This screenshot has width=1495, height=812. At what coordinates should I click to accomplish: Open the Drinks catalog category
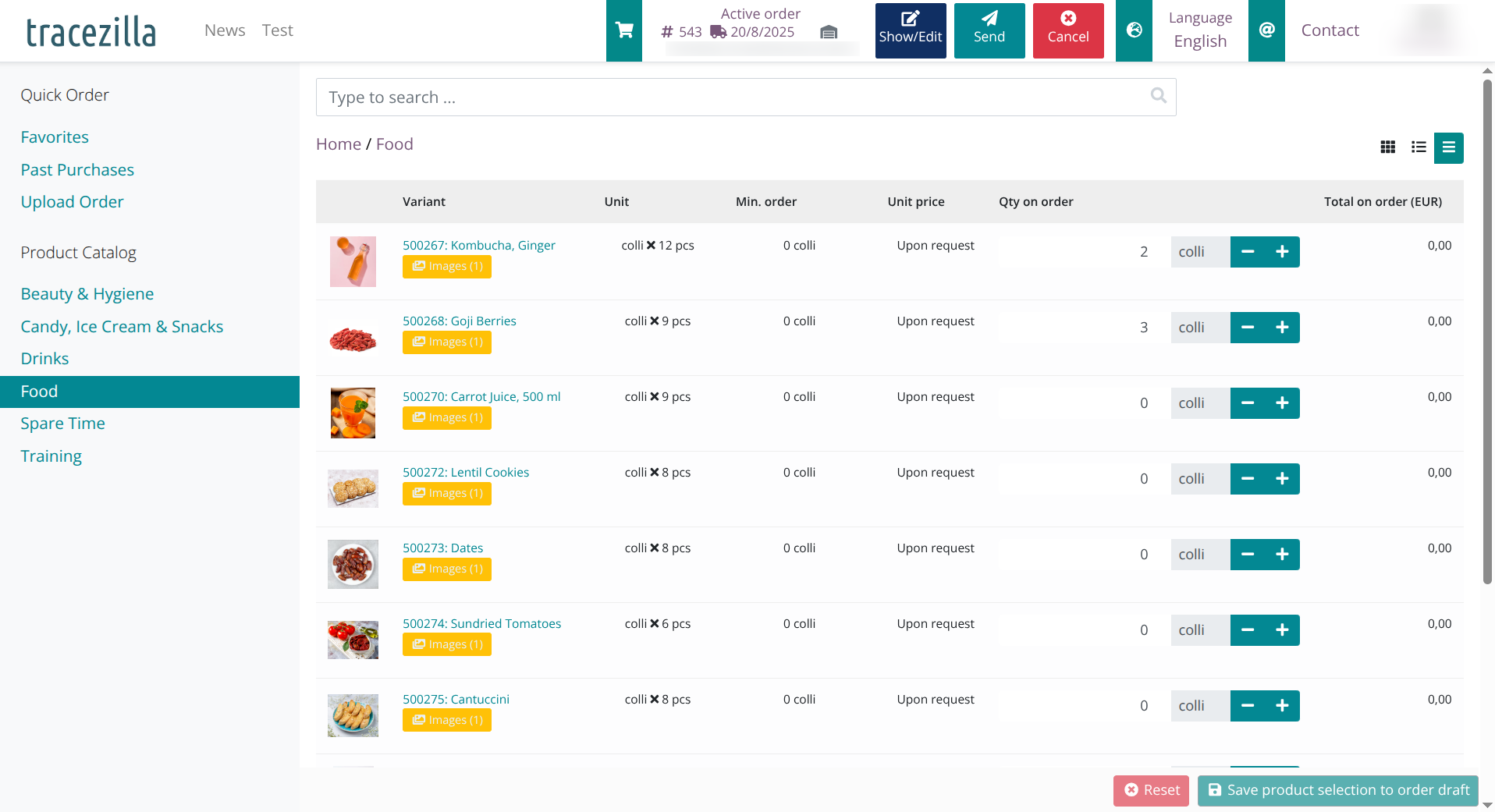coord(44,359)
